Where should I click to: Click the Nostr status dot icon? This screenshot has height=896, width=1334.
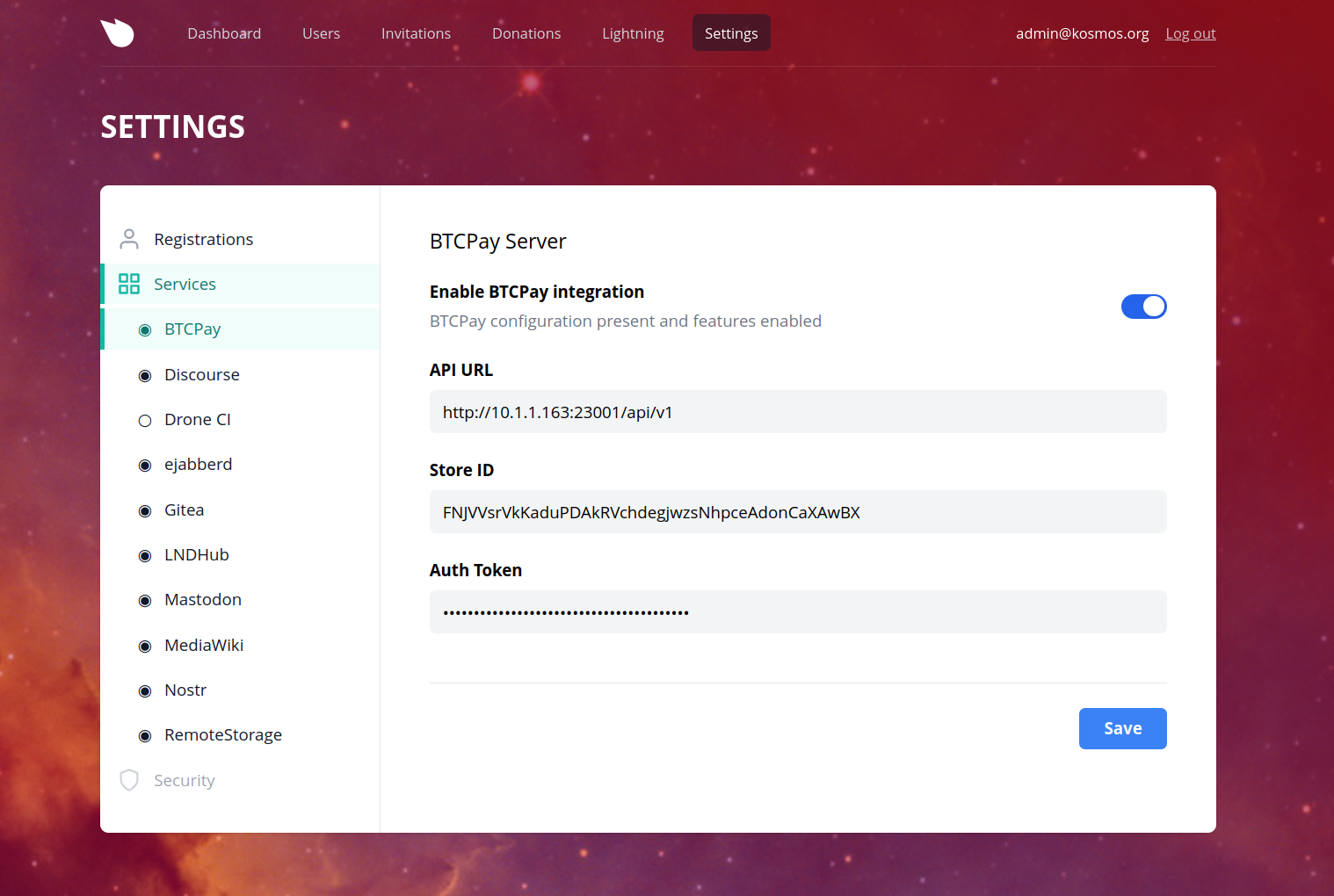(145, 691)
